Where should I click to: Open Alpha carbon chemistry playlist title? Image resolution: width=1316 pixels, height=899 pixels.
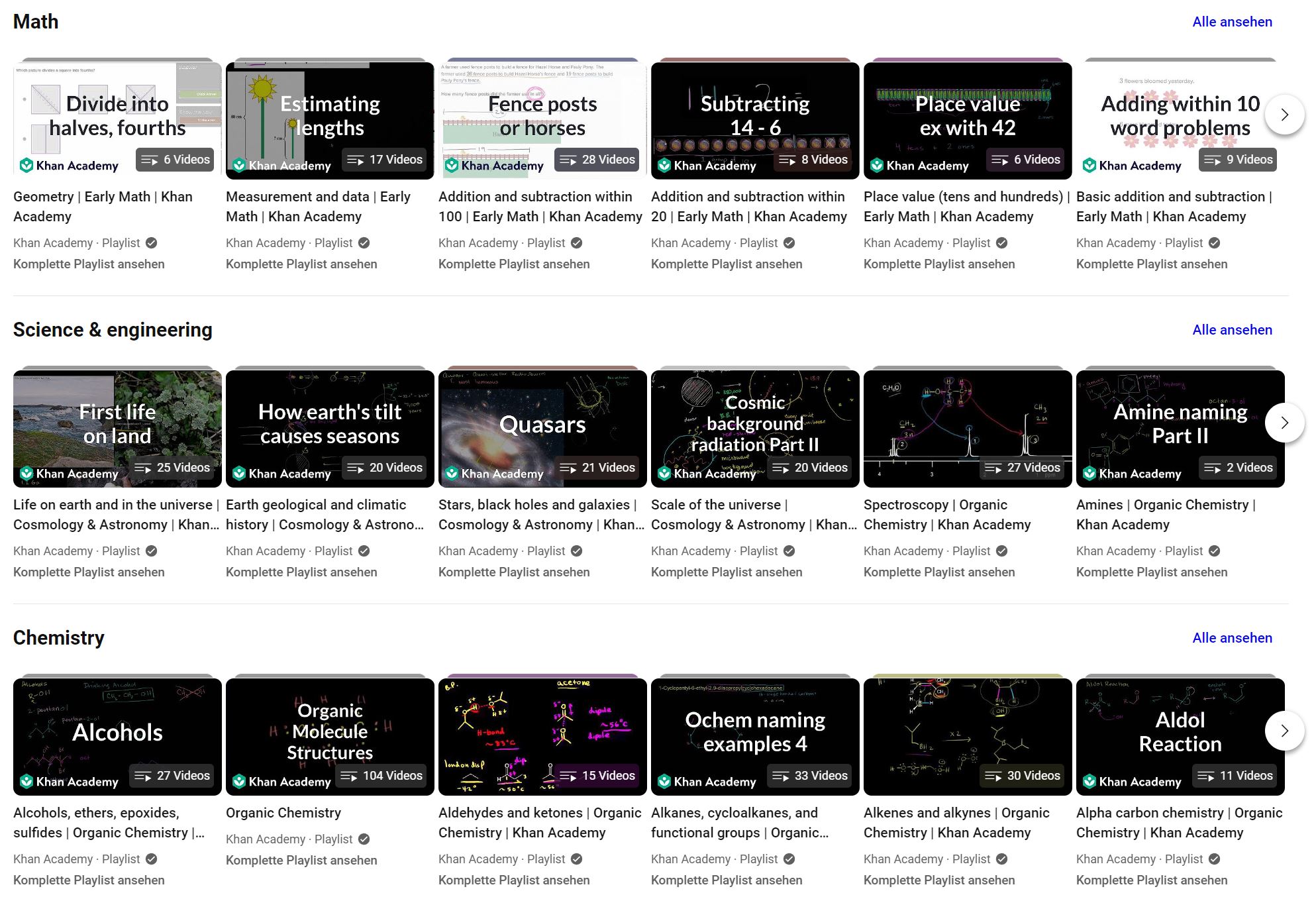point(1180,823)
